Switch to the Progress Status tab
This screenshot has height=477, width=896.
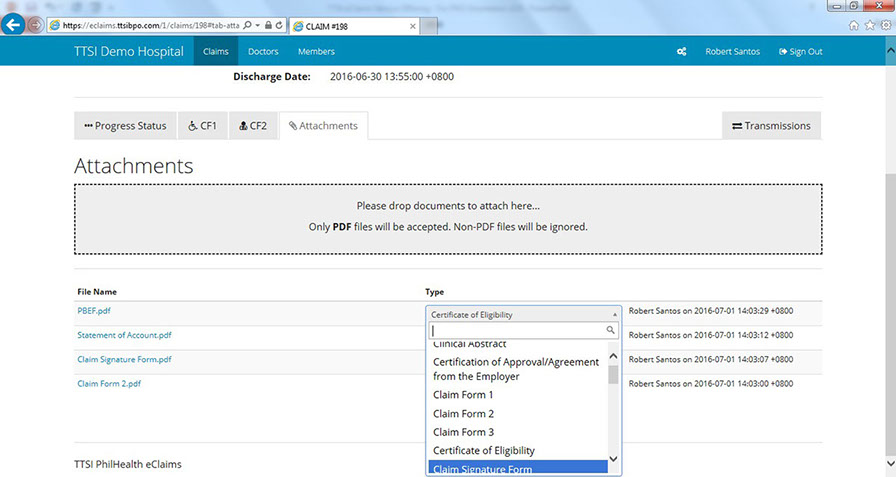[125, 126]
